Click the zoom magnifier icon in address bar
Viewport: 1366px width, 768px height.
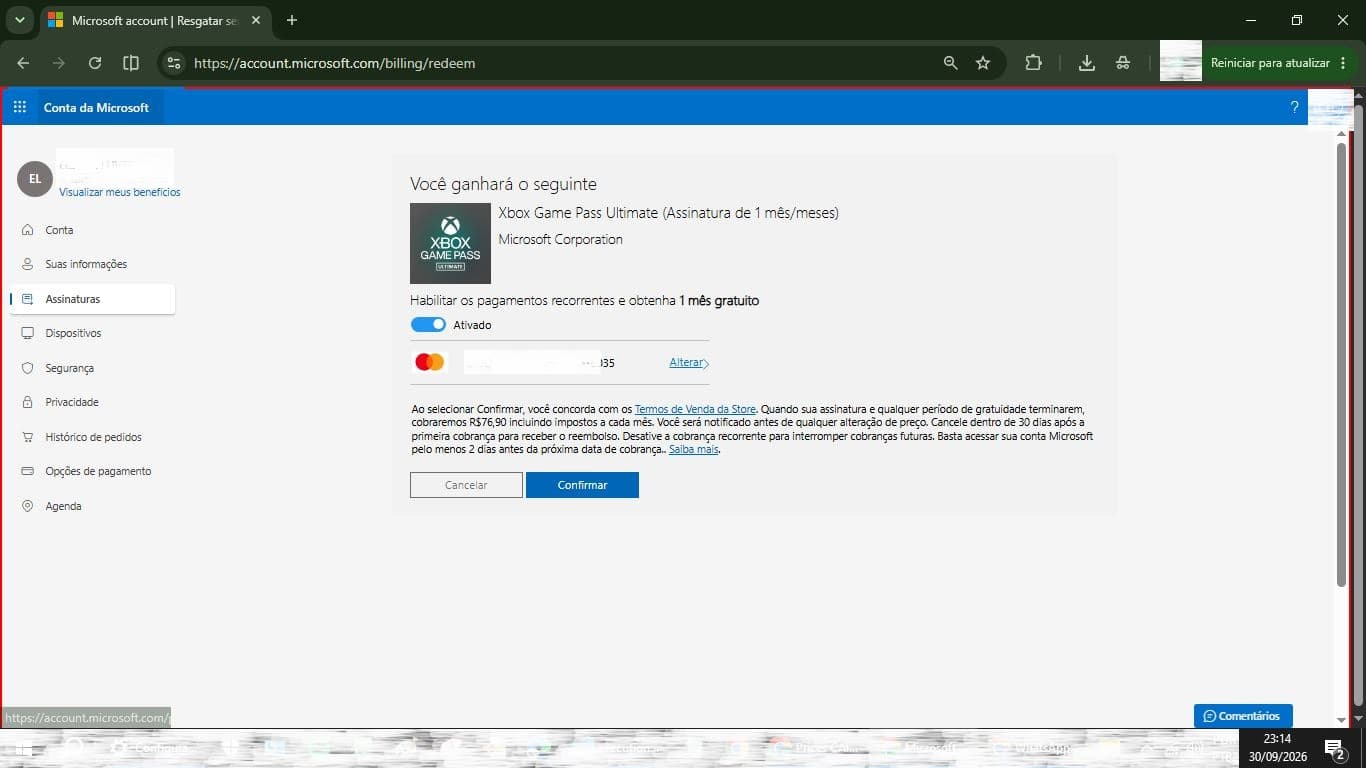pyautogui.click(x=950, y=63)
